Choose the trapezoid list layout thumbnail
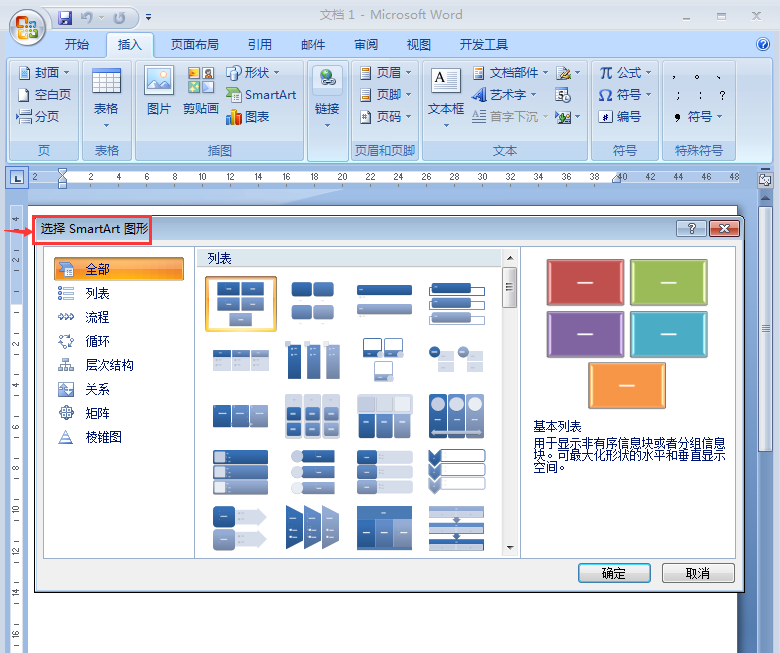This screenshot has width=780, height=653. click(312, 527)
